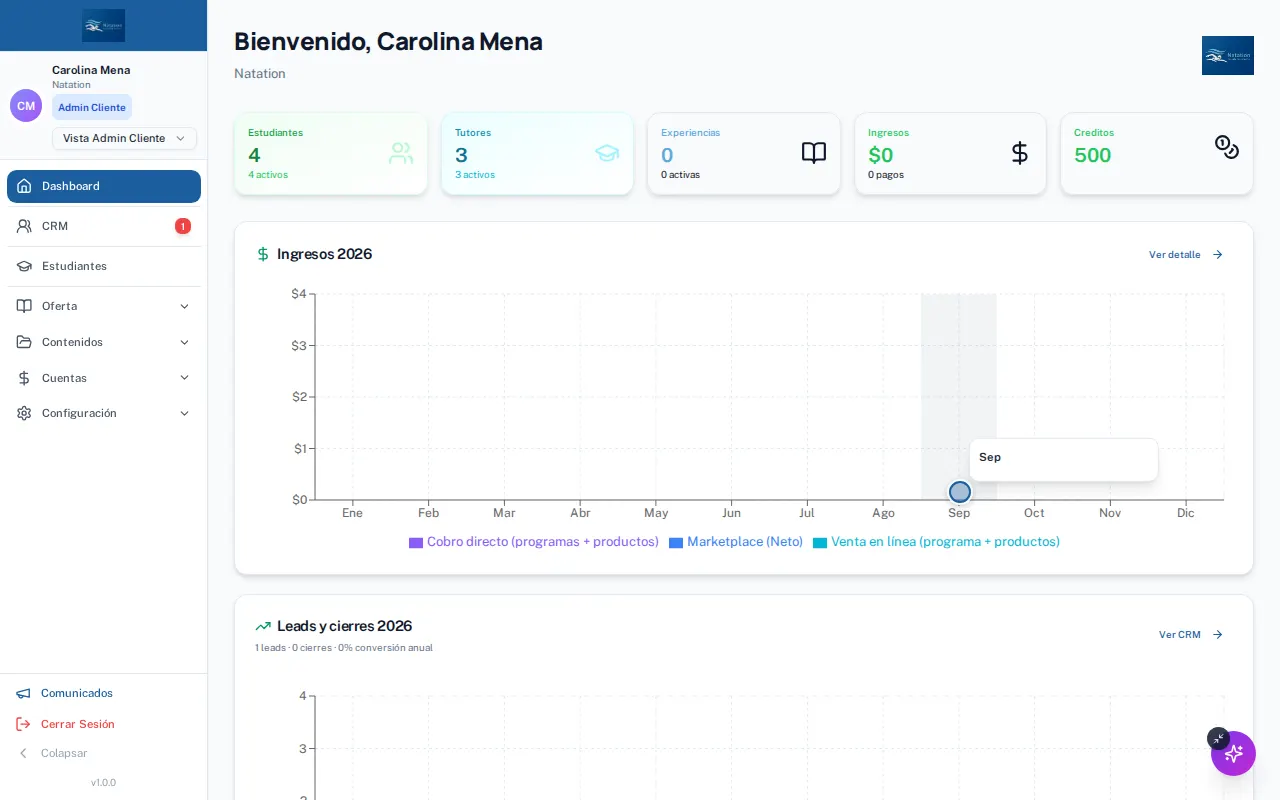This screenshot has width=1280, height=800.
Task: Go to Estudiantes in sidebar
Action: tap(104, 266)
